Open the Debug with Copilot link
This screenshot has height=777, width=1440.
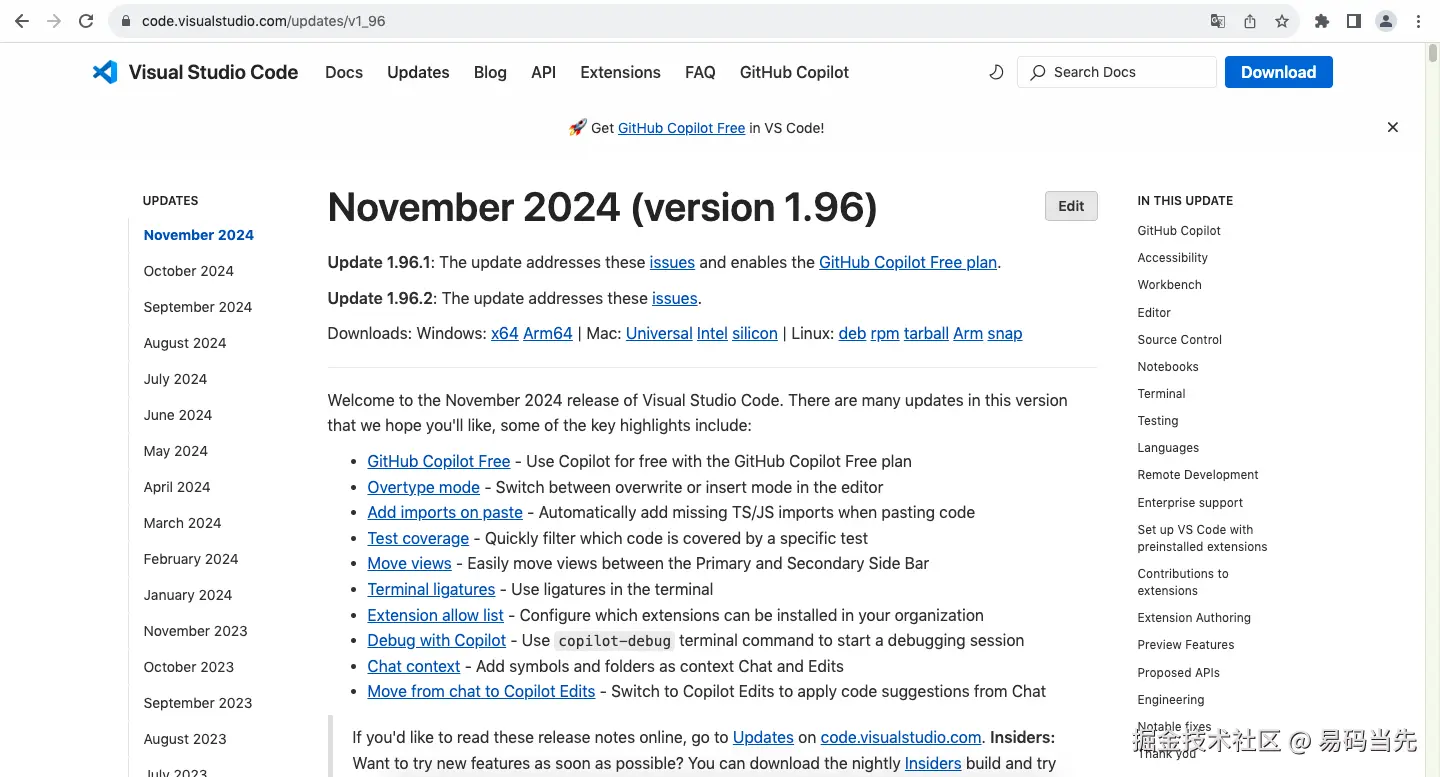coord(436,640)
